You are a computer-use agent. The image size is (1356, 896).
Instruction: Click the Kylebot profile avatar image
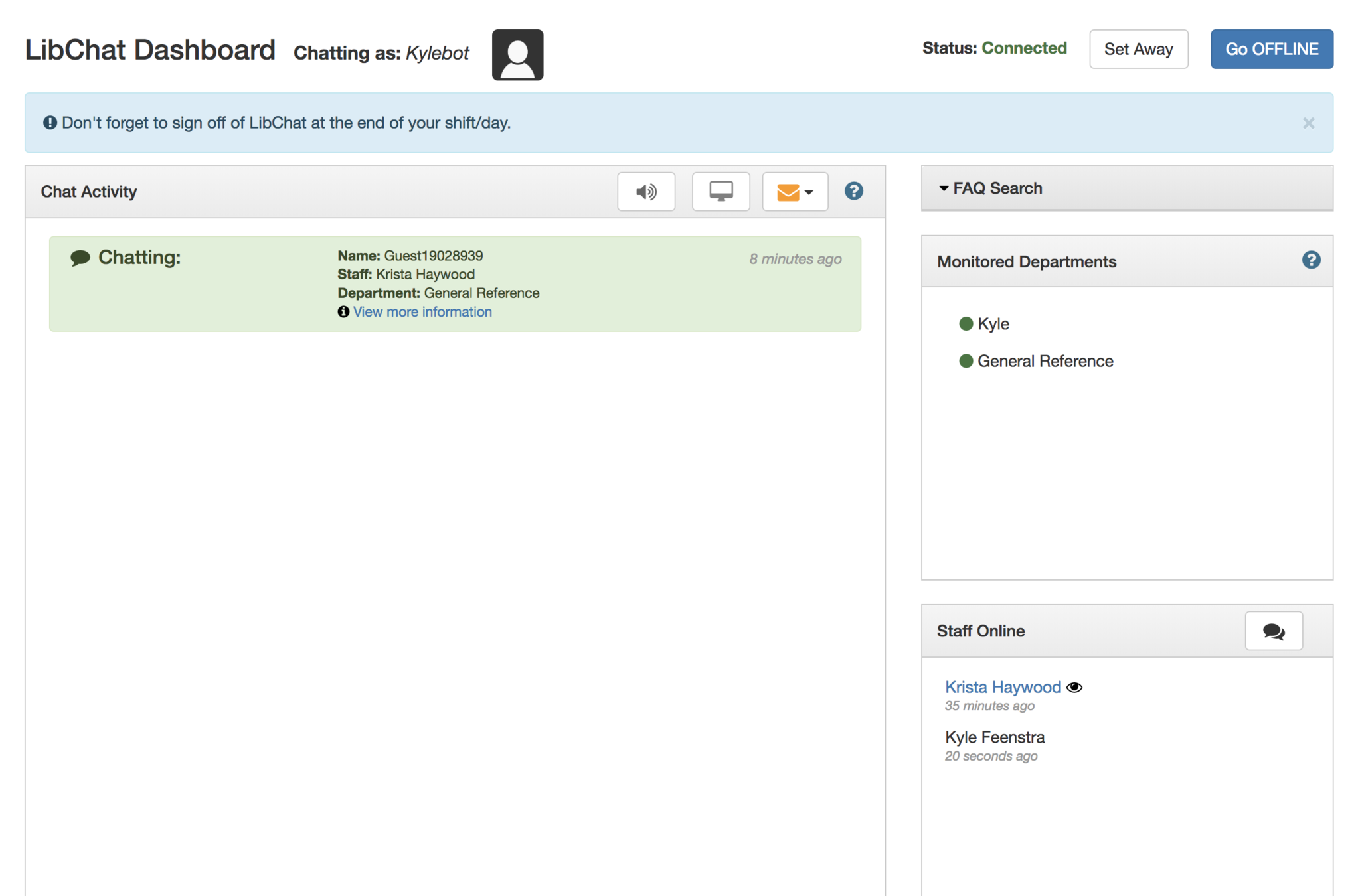tap(517, 54)
